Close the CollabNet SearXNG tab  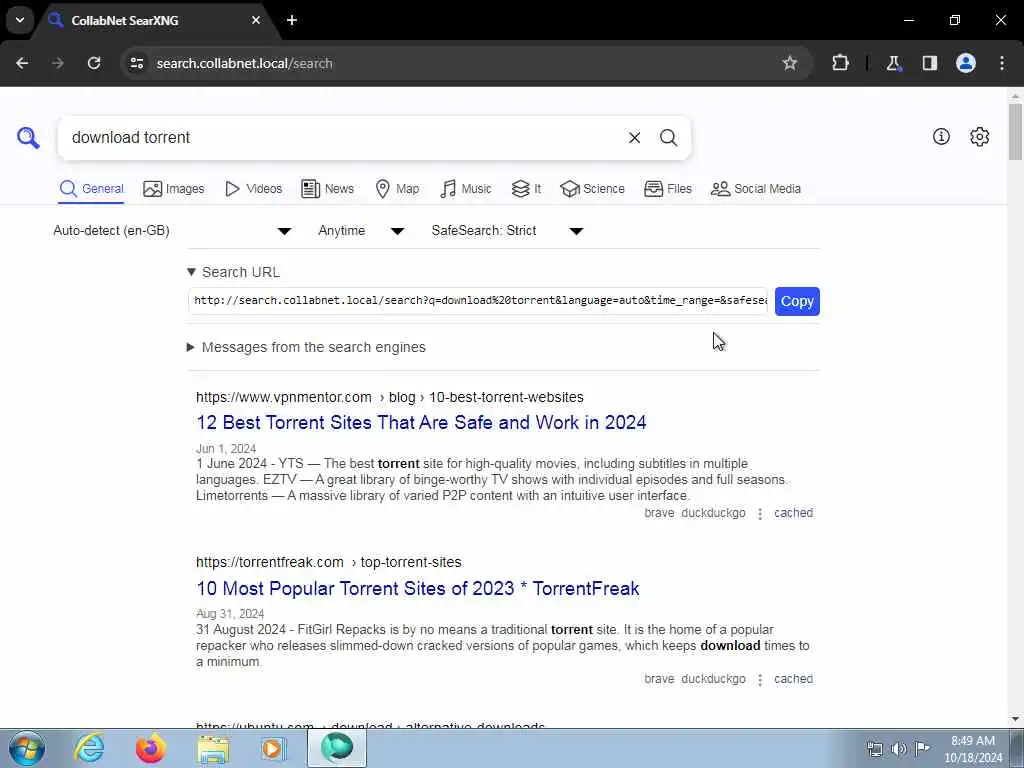click(256, 20)
